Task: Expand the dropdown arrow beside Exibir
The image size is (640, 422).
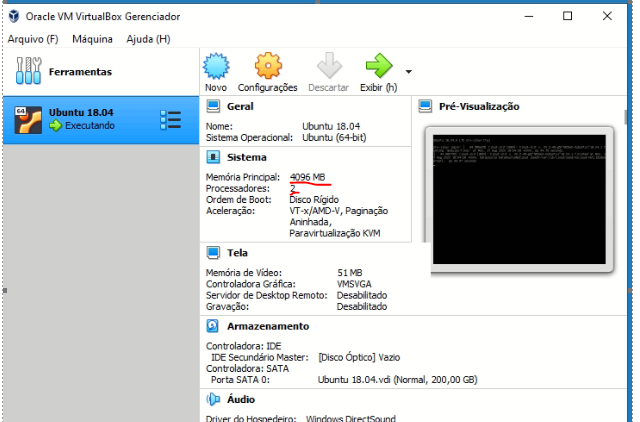Action: [408, 72]
